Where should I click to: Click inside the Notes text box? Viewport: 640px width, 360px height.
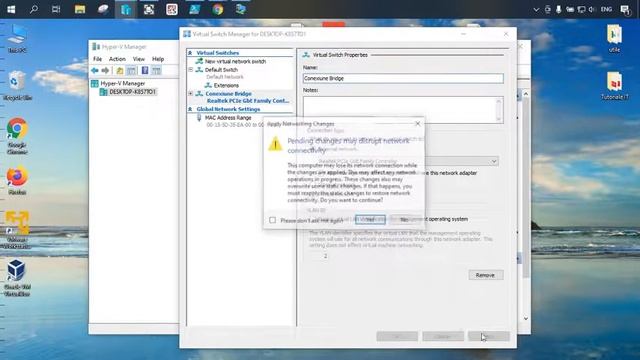[403, 109]
